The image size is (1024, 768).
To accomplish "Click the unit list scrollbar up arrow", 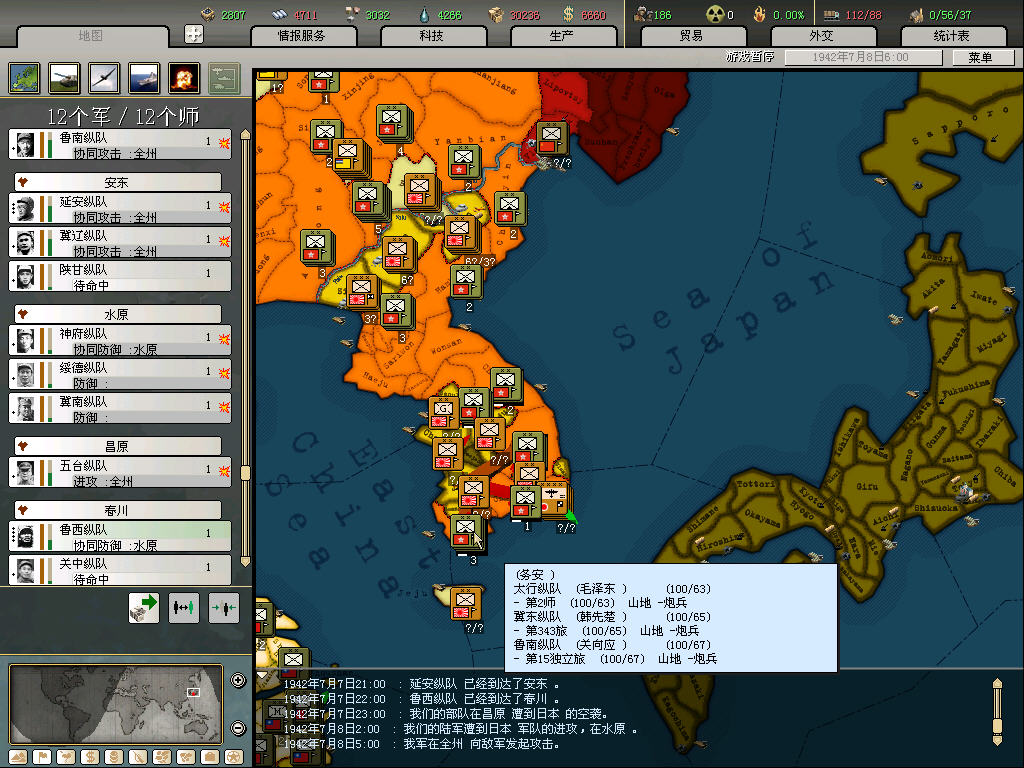I will tap(246, 135).
